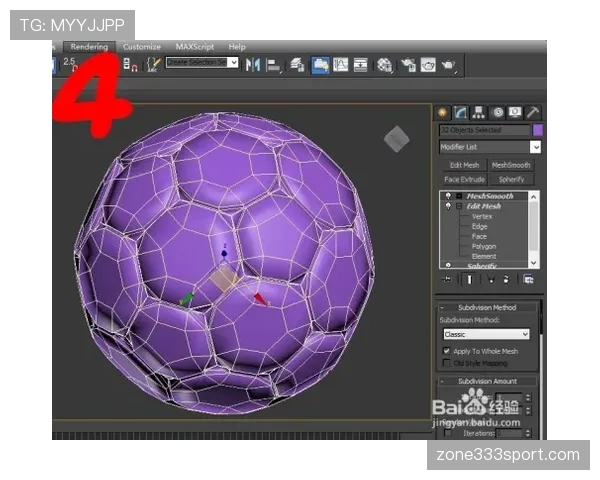Open the Help menu
600x480 pixels.
click(x=237, y=47)
